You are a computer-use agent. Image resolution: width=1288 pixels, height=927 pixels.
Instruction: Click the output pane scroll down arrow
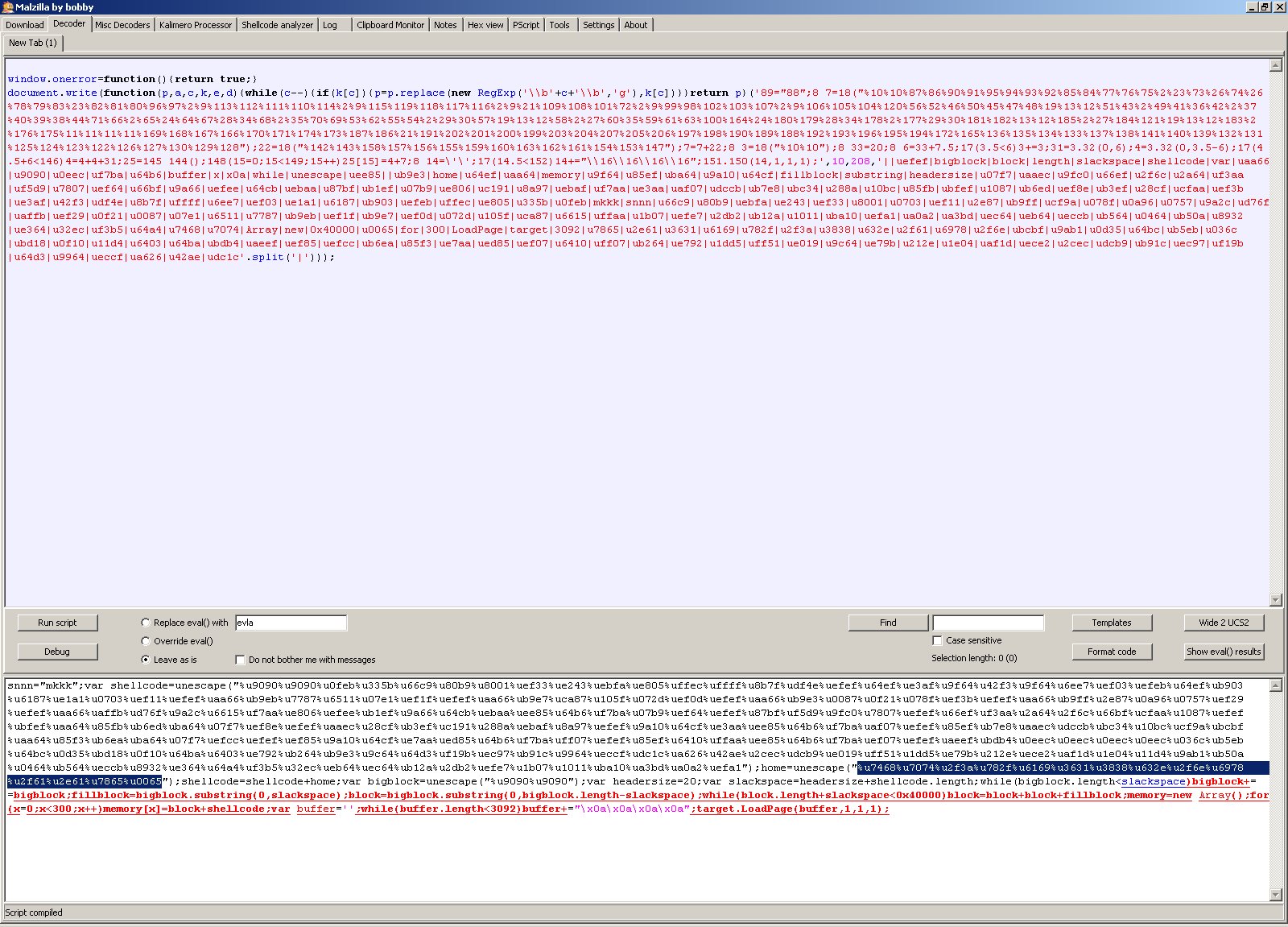[1275, 895]
